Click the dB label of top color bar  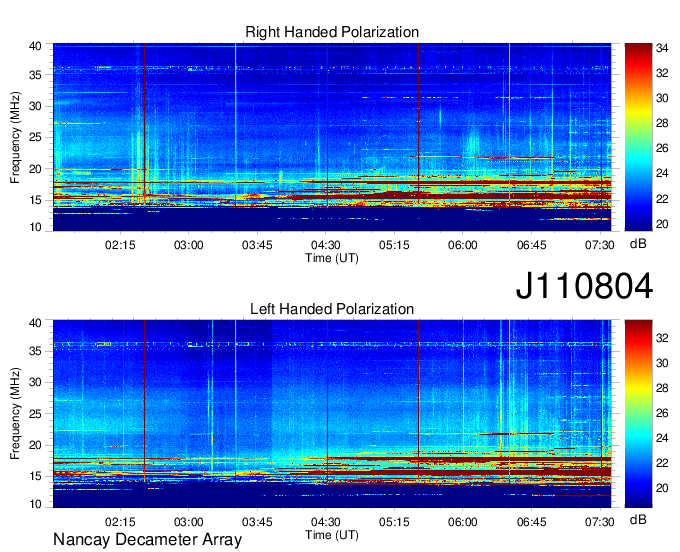pos(638,244)
